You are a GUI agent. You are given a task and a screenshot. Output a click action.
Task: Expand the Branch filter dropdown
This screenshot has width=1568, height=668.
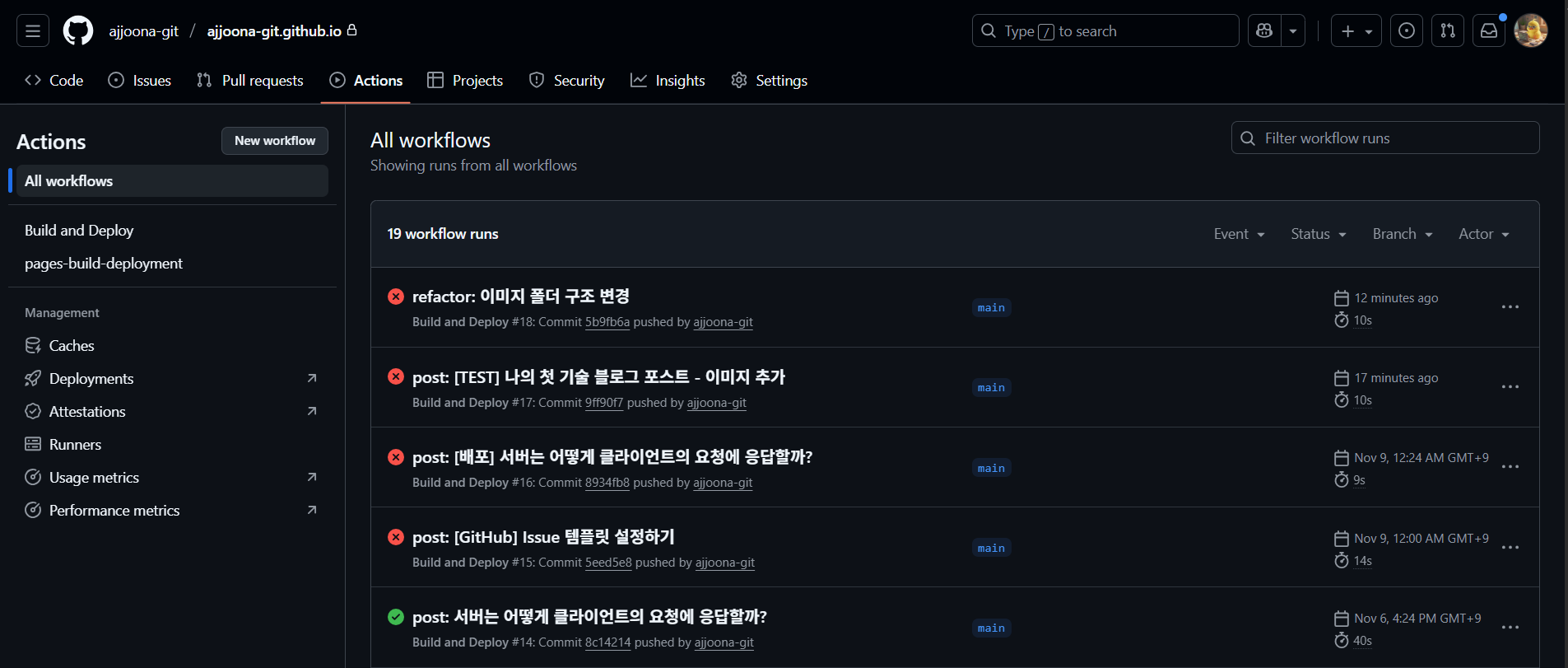tap(1403, 234)
